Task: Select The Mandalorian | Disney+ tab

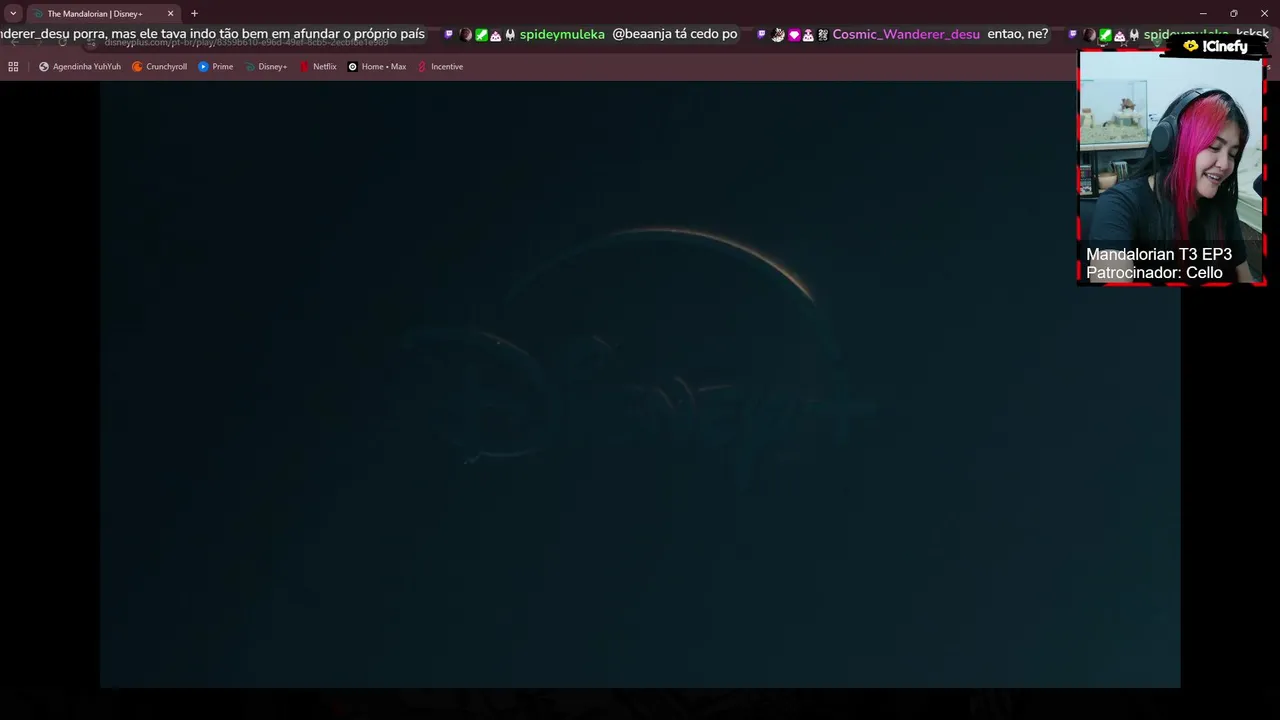Action: point(104,13)
